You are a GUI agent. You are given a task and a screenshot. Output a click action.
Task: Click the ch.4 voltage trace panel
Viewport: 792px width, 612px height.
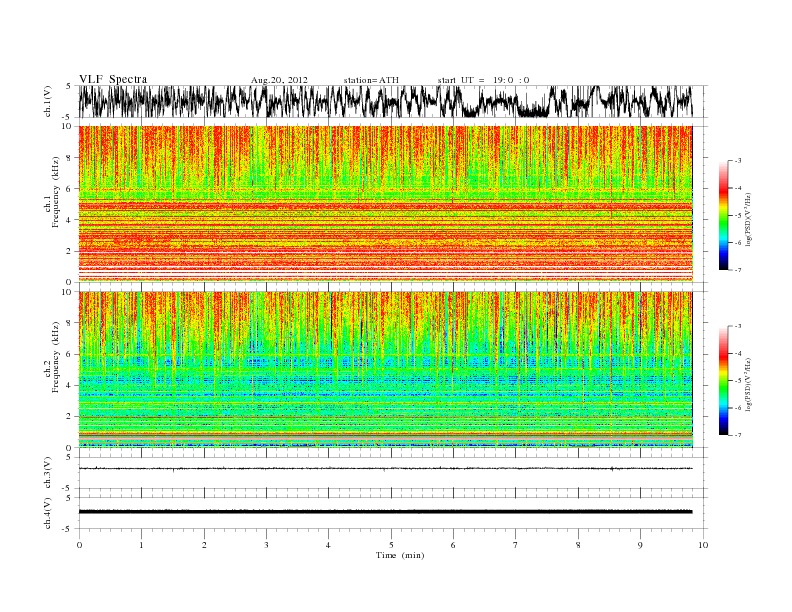[393, 513]
